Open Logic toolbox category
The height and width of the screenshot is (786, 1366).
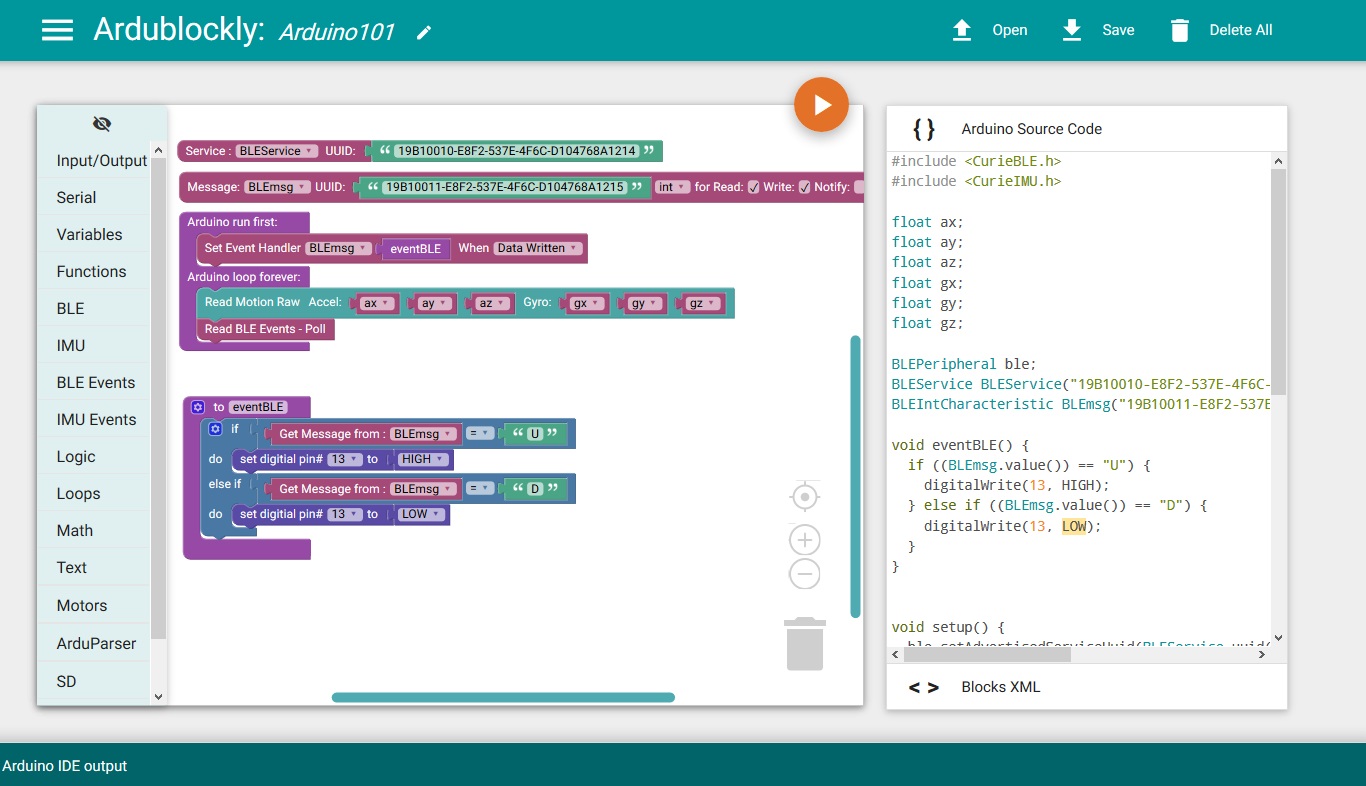(x=94, y=456)
